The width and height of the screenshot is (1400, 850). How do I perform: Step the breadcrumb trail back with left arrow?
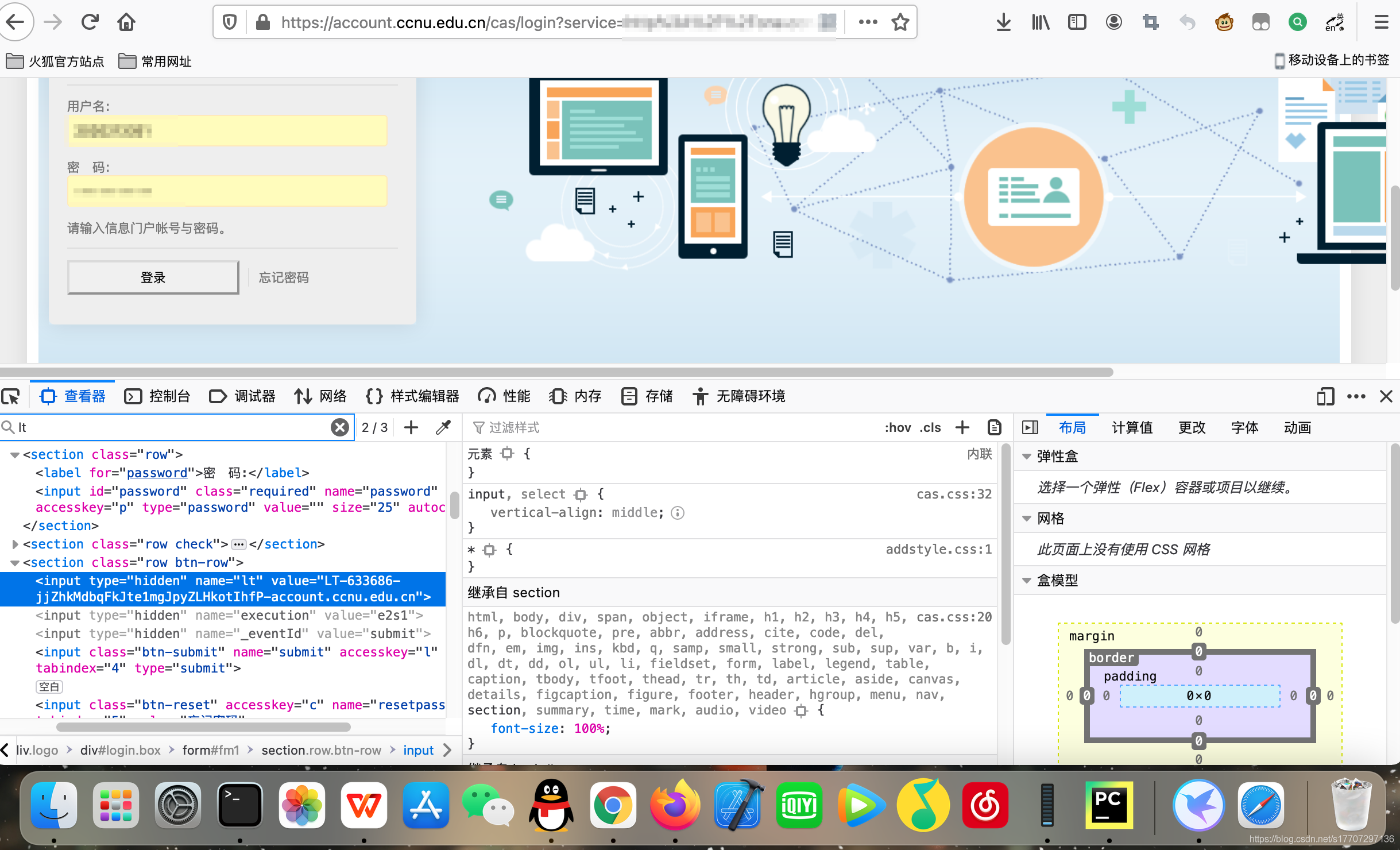click(5, 750)
